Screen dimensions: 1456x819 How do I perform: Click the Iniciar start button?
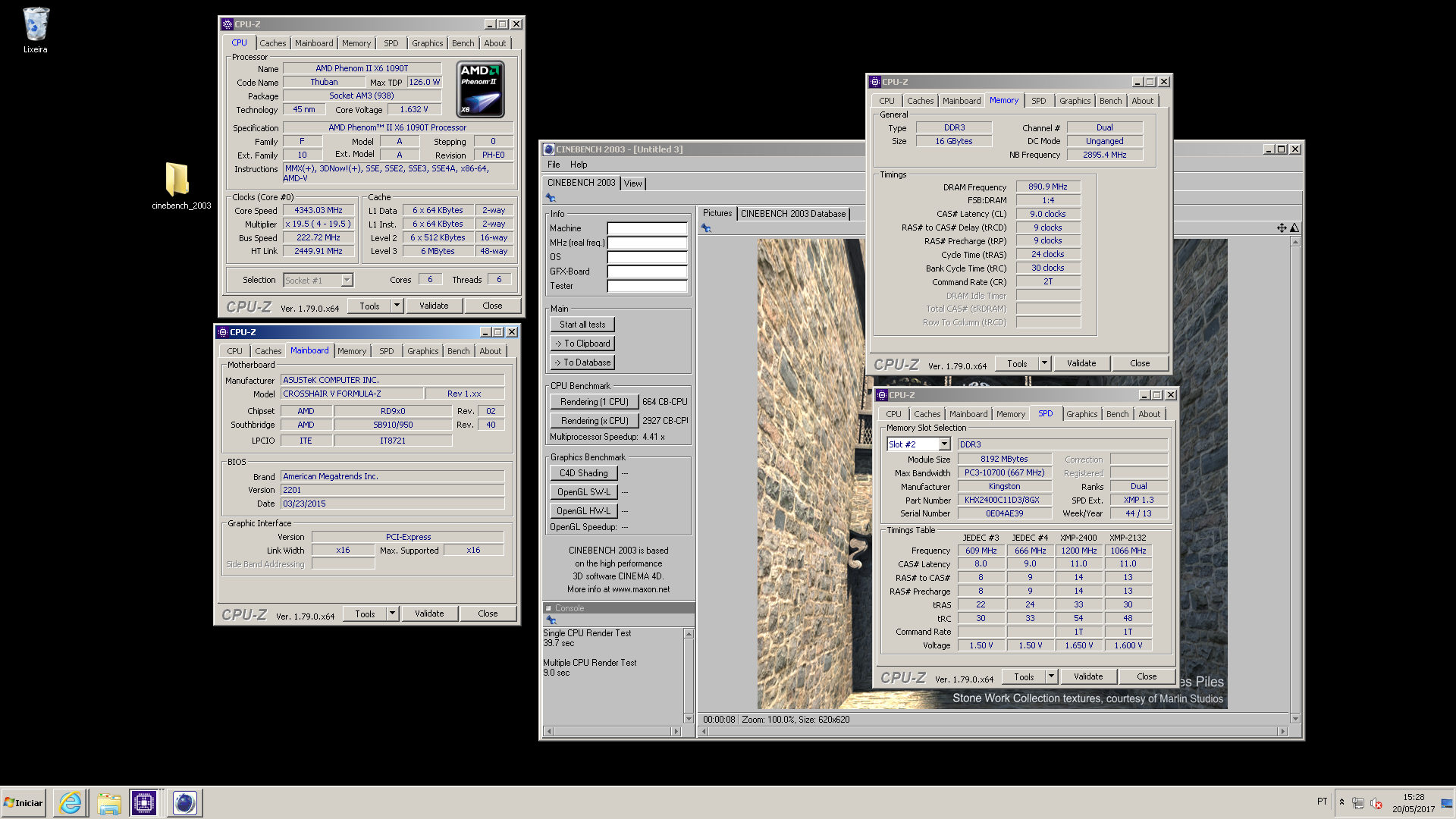24,803
